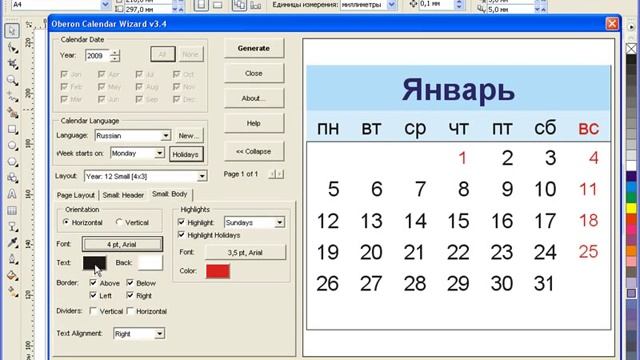
Task: Select the Ellipse tool
Action: coord(12,145)
